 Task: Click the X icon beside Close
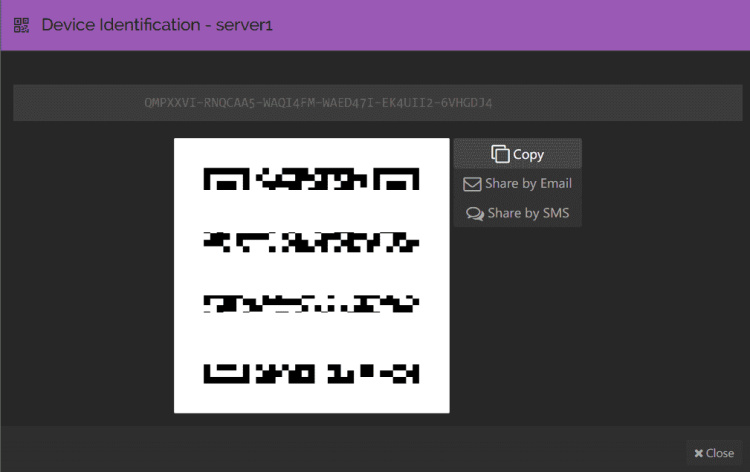698,453
